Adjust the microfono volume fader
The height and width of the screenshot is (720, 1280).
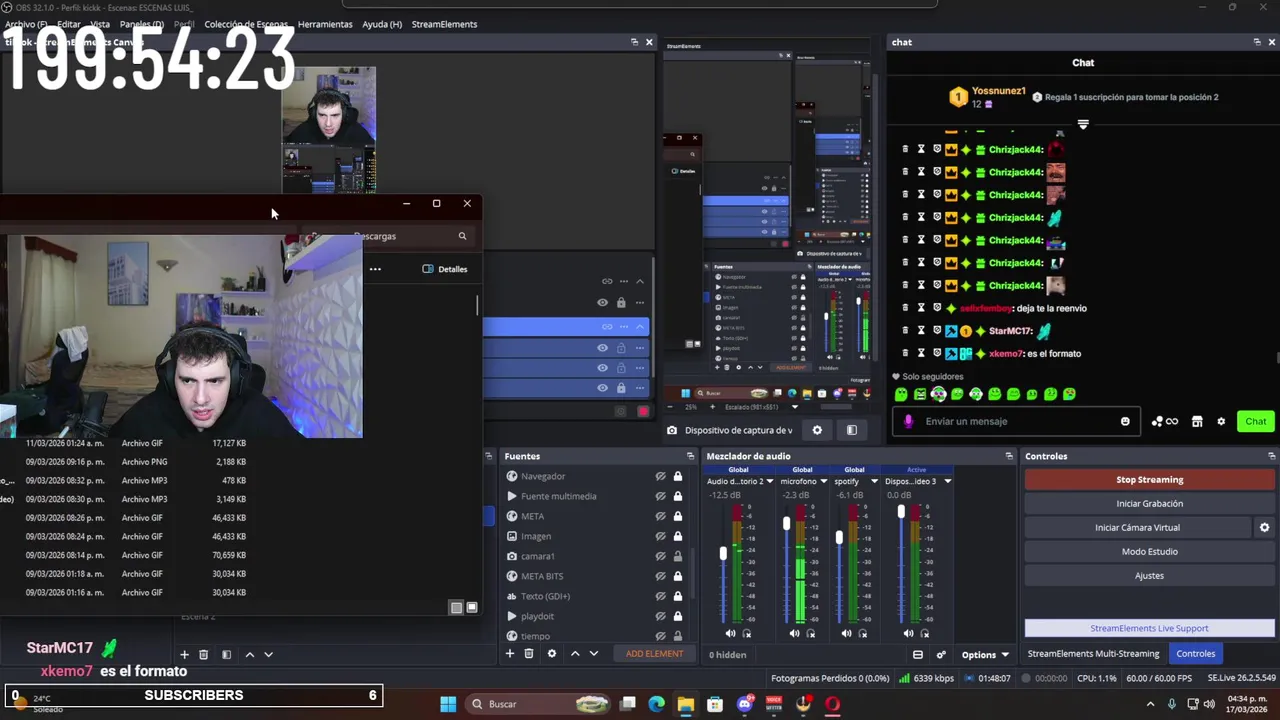click(x=787, y=524)
